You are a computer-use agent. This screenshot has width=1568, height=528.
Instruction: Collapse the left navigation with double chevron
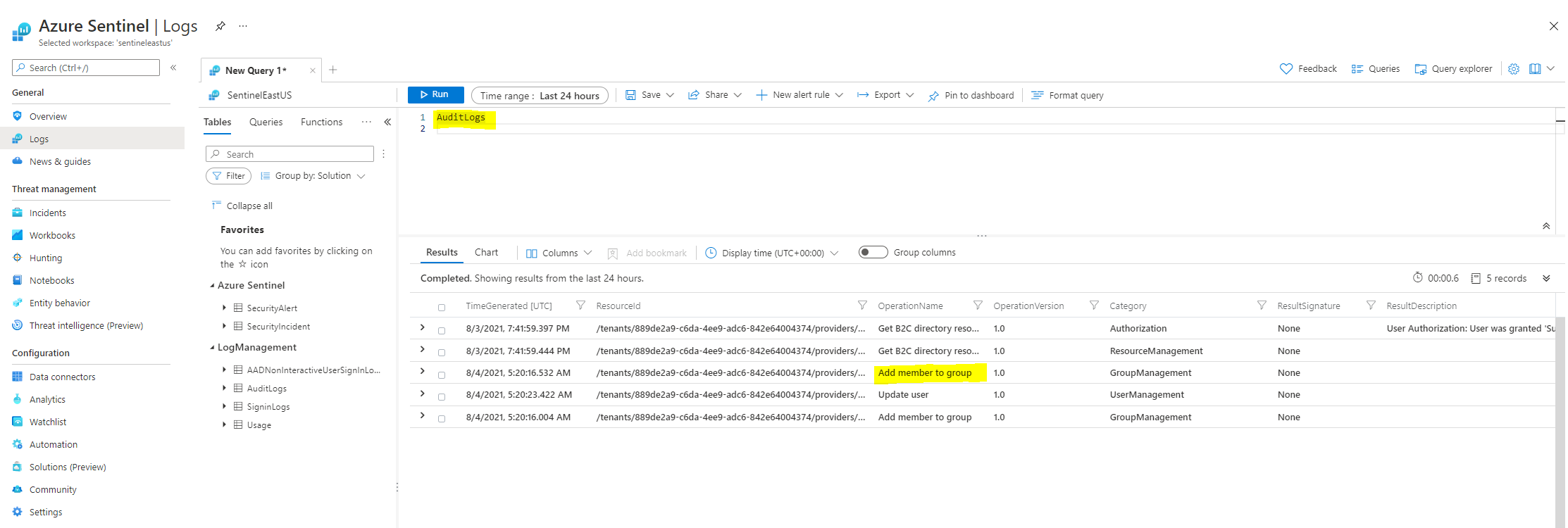coord(173,68)
